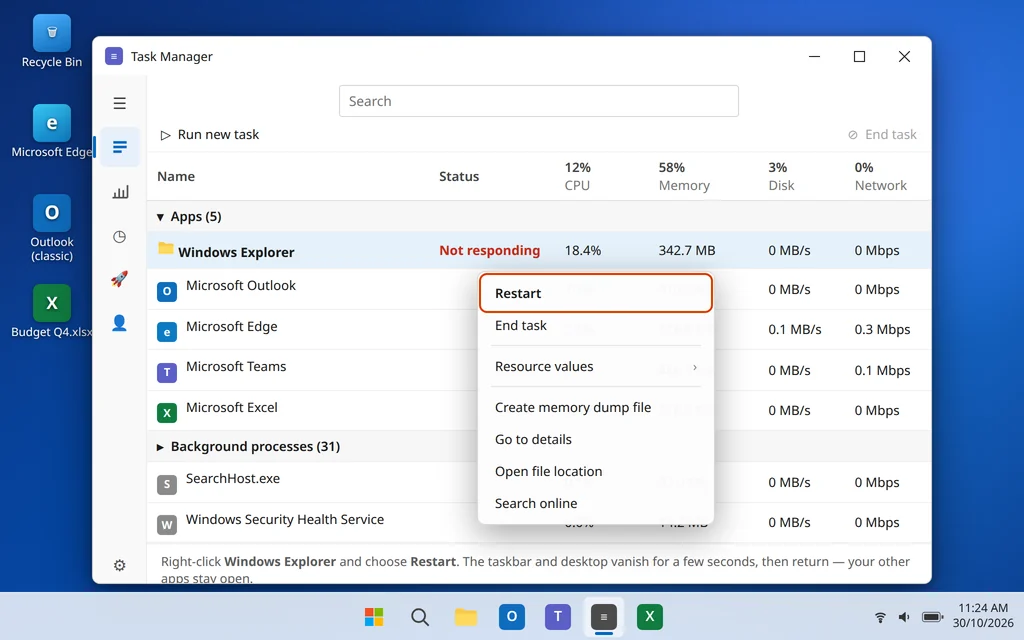Sort by the Memory column header
The image size is (1024, 640).
coord(684,176)
